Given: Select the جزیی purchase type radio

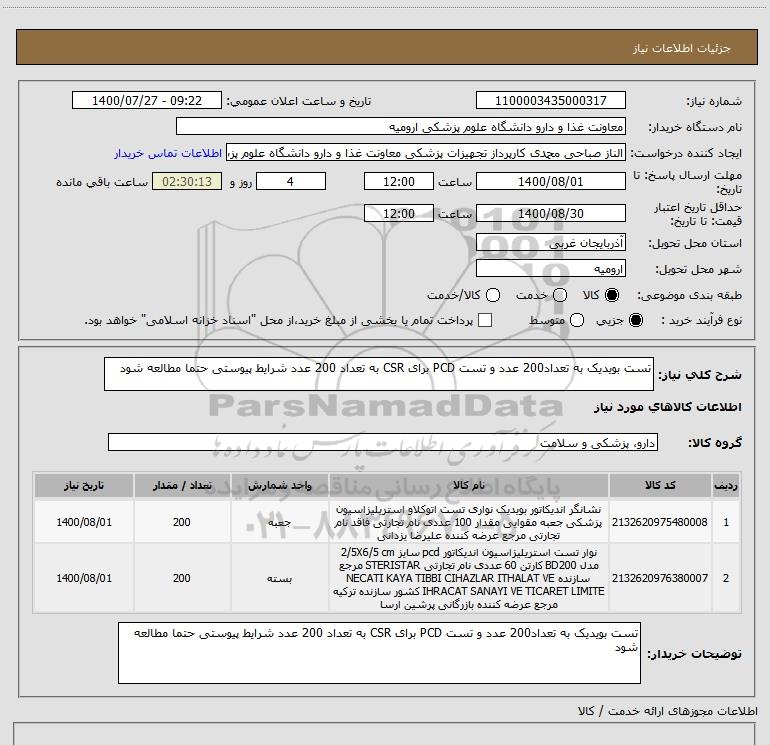Looking at the screenshot, I should (x=635, y=320).
